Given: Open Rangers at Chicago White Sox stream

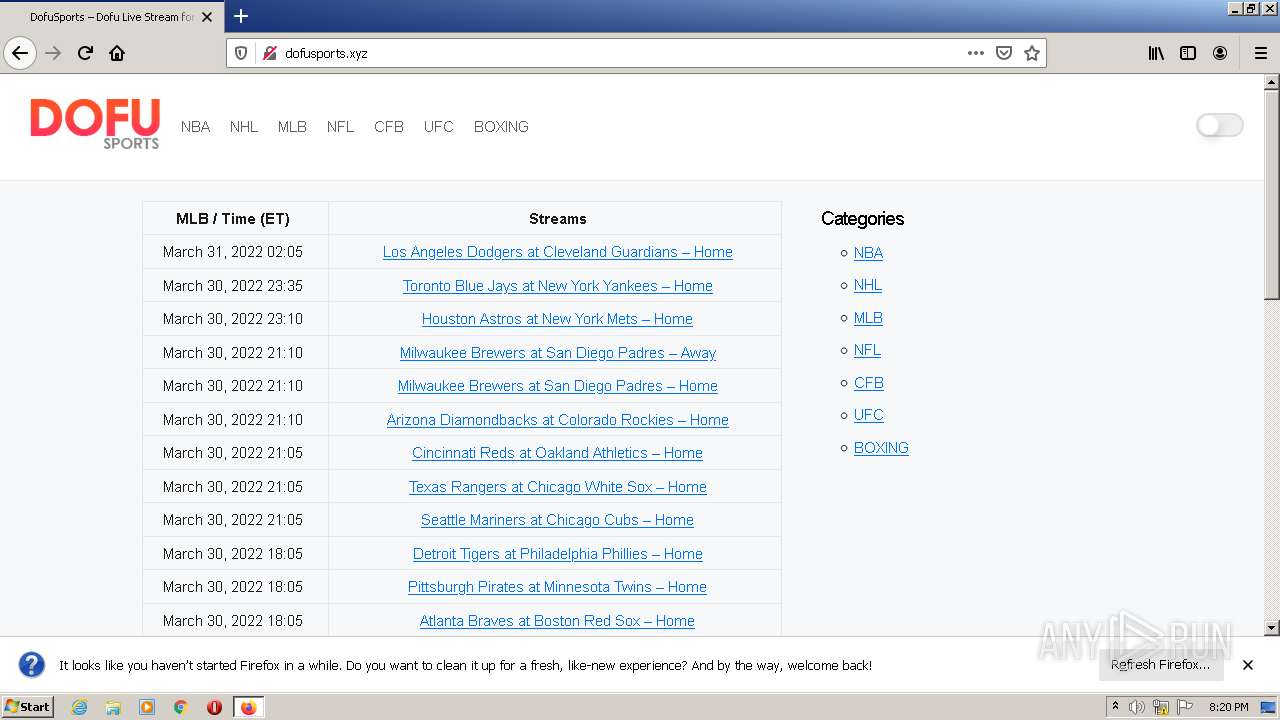Looking at the screenshot, I should pyautogui.click(x=557, y=487).
